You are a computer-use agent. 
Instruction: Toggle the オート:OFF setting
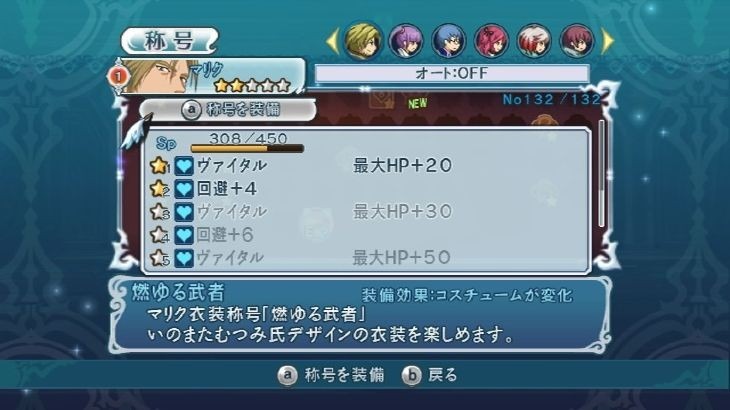click(x=452, y=74)
